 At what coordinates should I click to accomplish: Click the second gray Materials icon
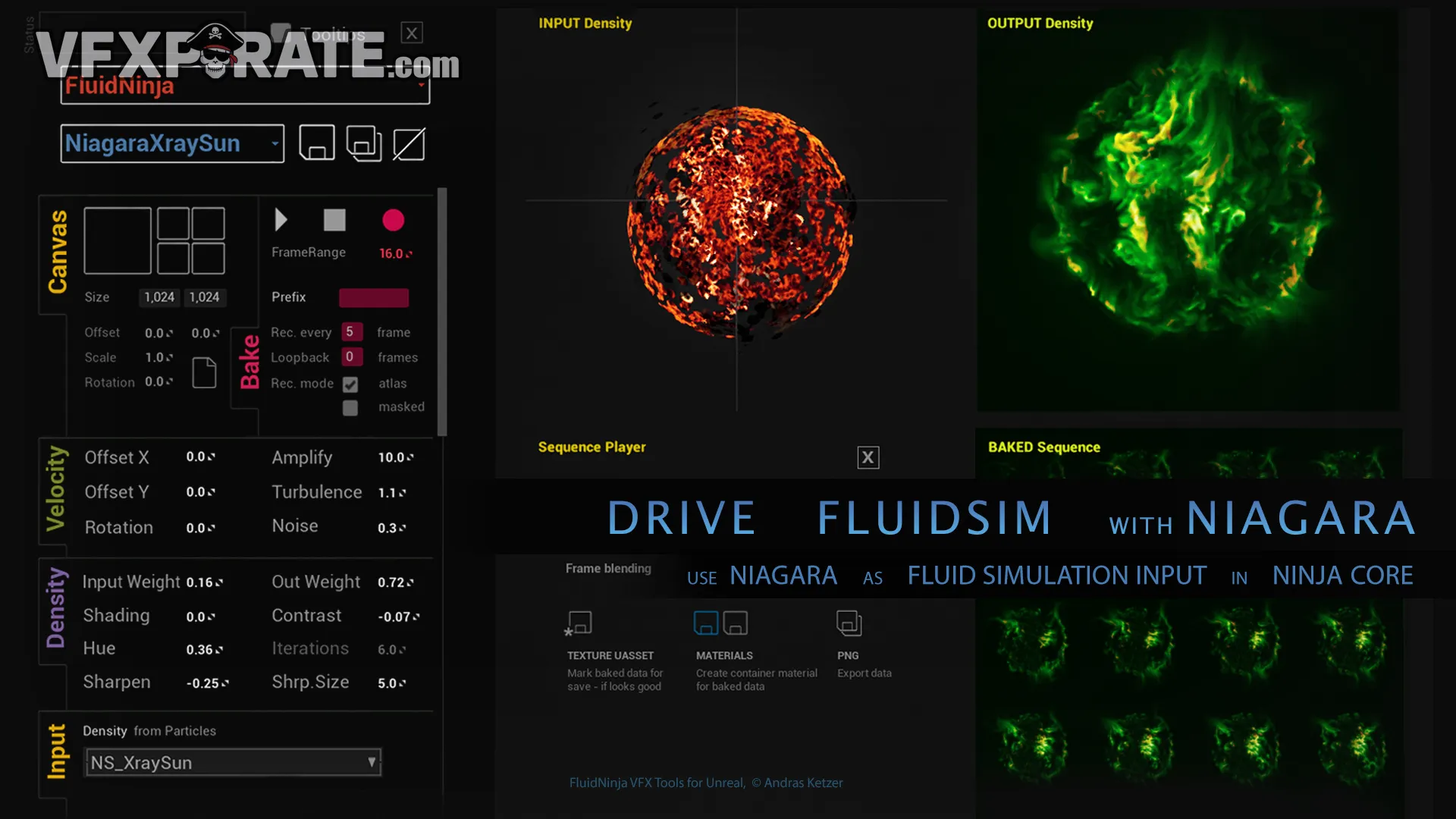click(736, 623)
